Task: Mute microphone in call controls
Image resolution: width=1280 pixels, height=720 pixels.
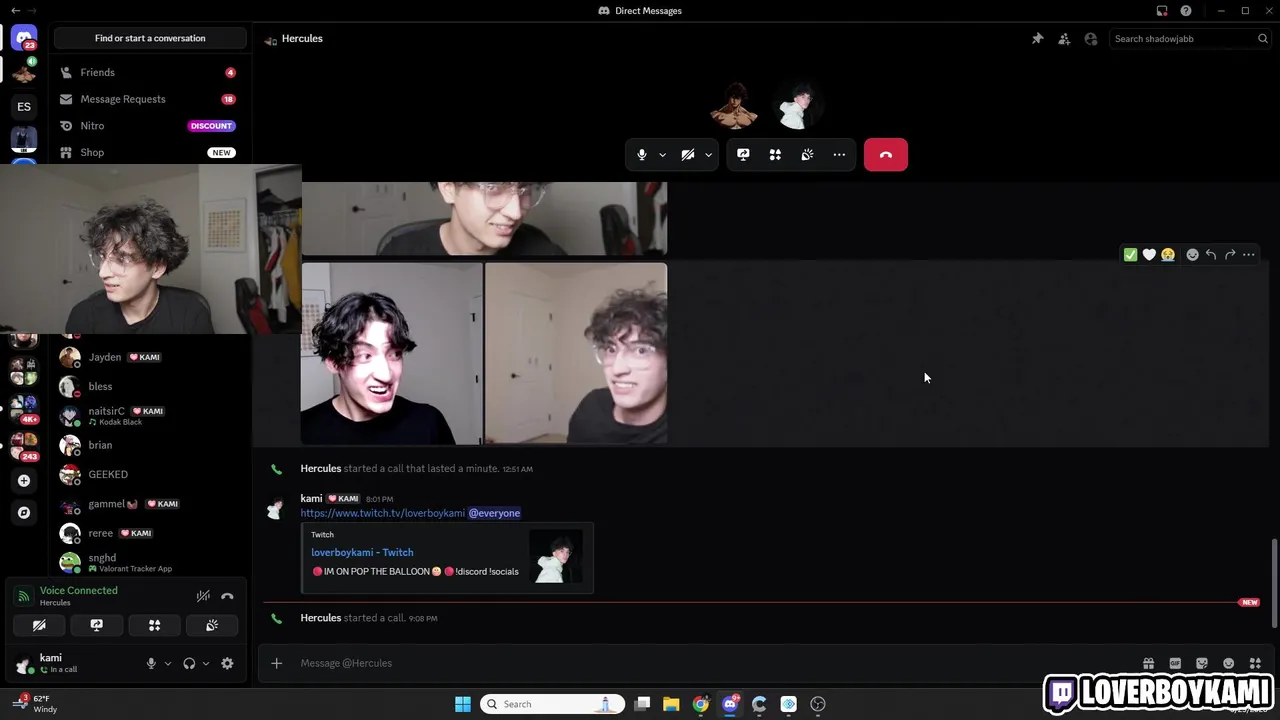Action: (x=642, y=155)
